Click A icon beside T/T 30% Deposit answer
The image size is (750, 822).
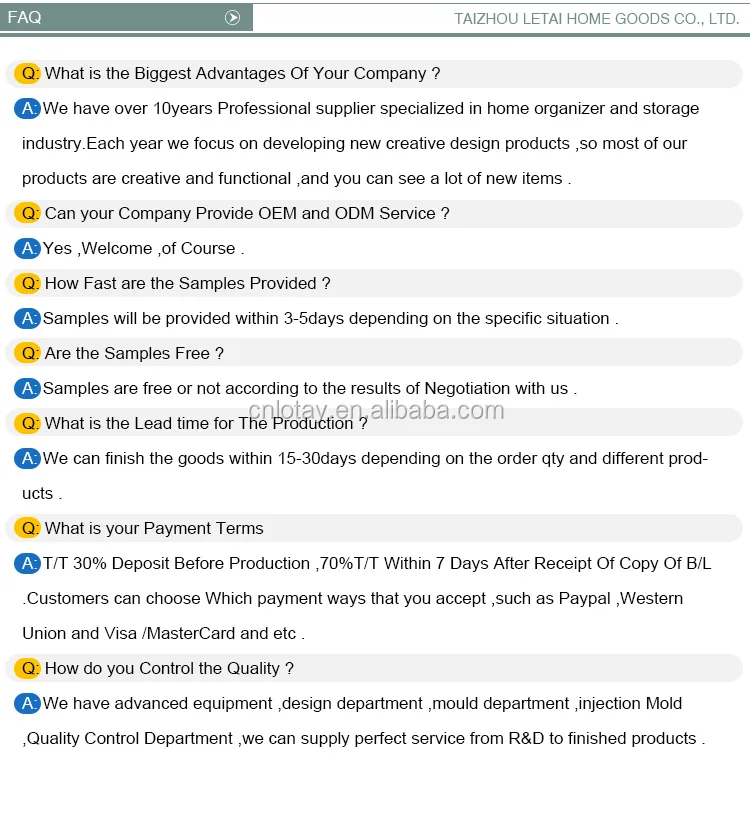tap(27, 563)
